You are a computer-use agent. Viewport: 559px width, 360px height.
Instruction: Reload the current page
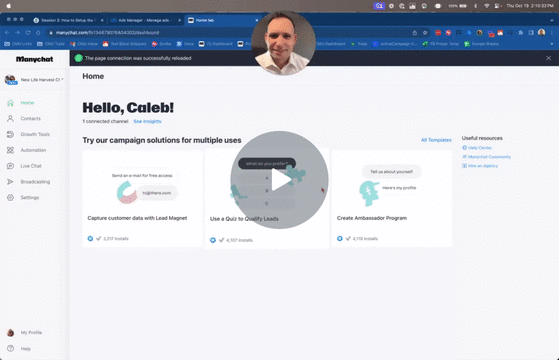pyautogui.click(x=28, y=32)
